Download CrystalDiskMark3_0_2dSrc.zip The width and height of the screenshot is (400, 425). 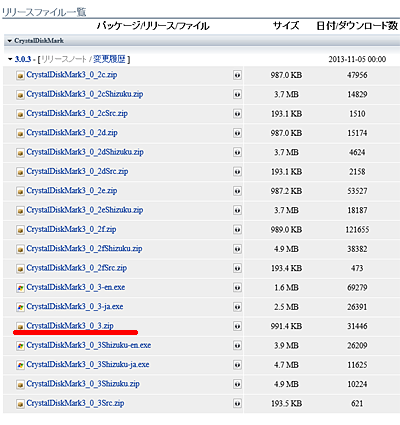[77, 171]
